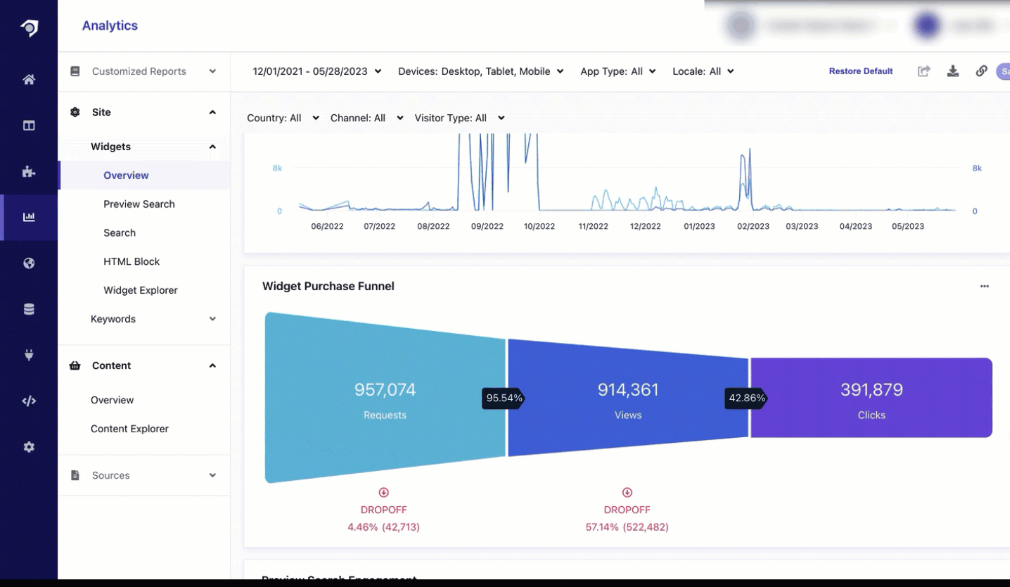Open the globe icon in the left sidebar
Screen dimensions: 1010x587
28,262
